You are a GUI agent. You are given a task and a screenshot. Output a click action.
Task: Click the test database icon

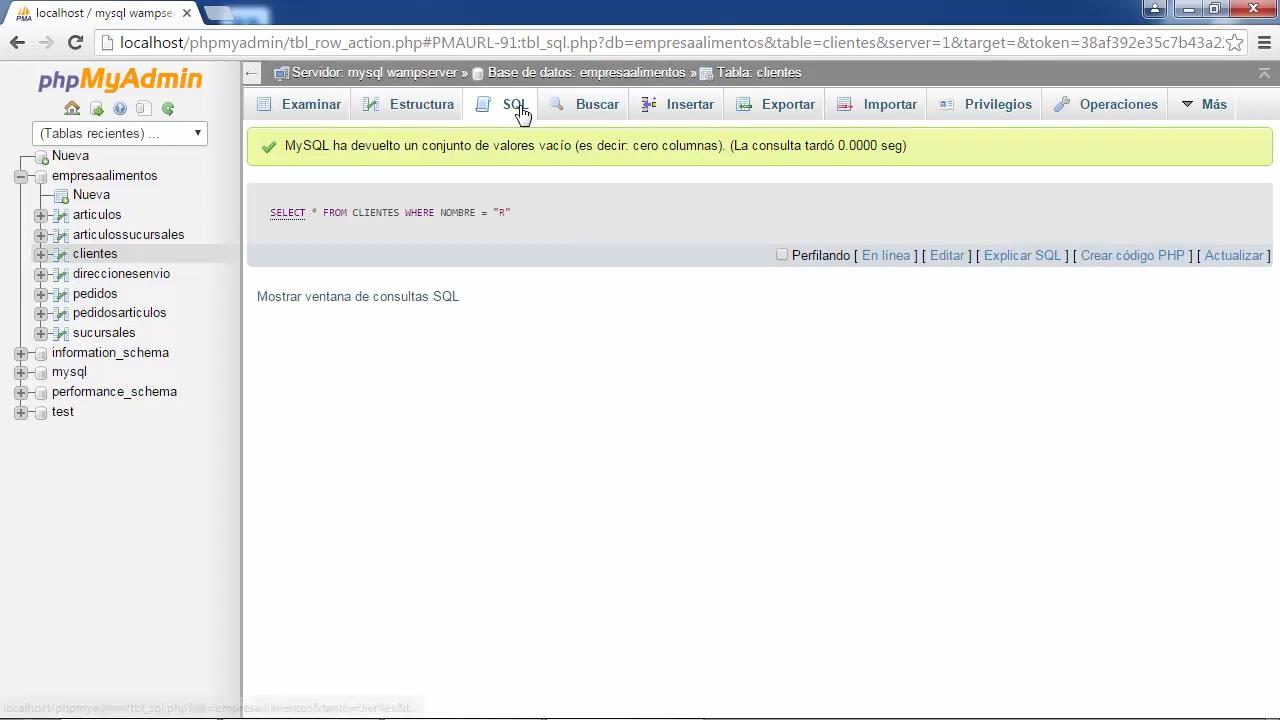(x=41, y=412)
